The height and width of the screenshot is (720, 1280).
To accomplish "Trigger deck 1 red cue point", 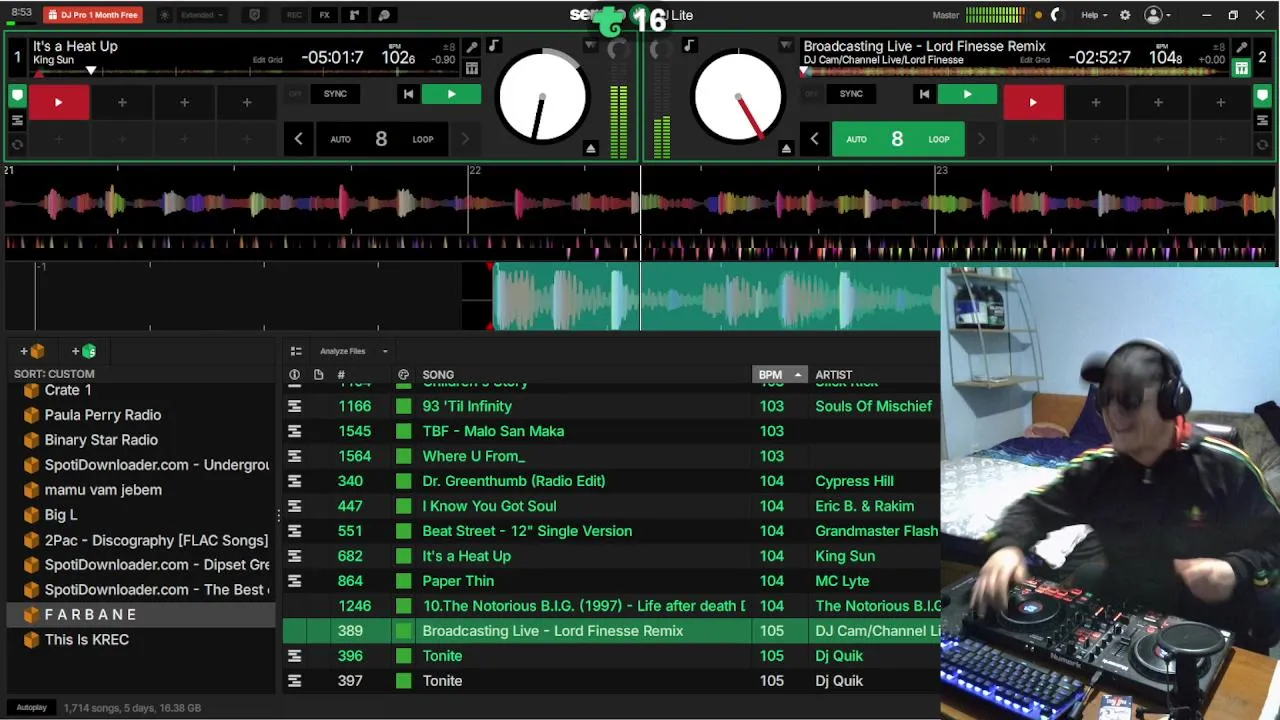I will tap(58, 102).
